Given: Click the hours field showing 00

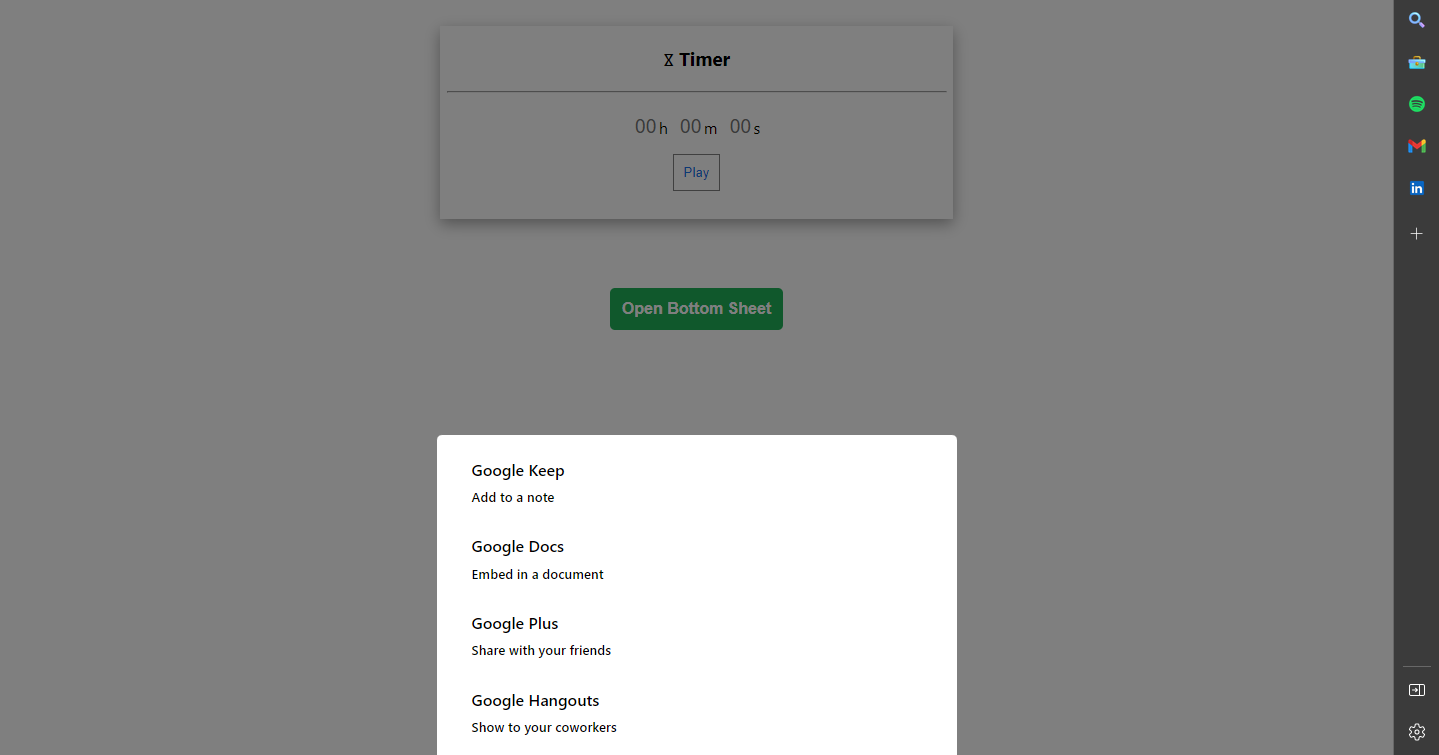Looking at the screenshot, I should point(645,125).
